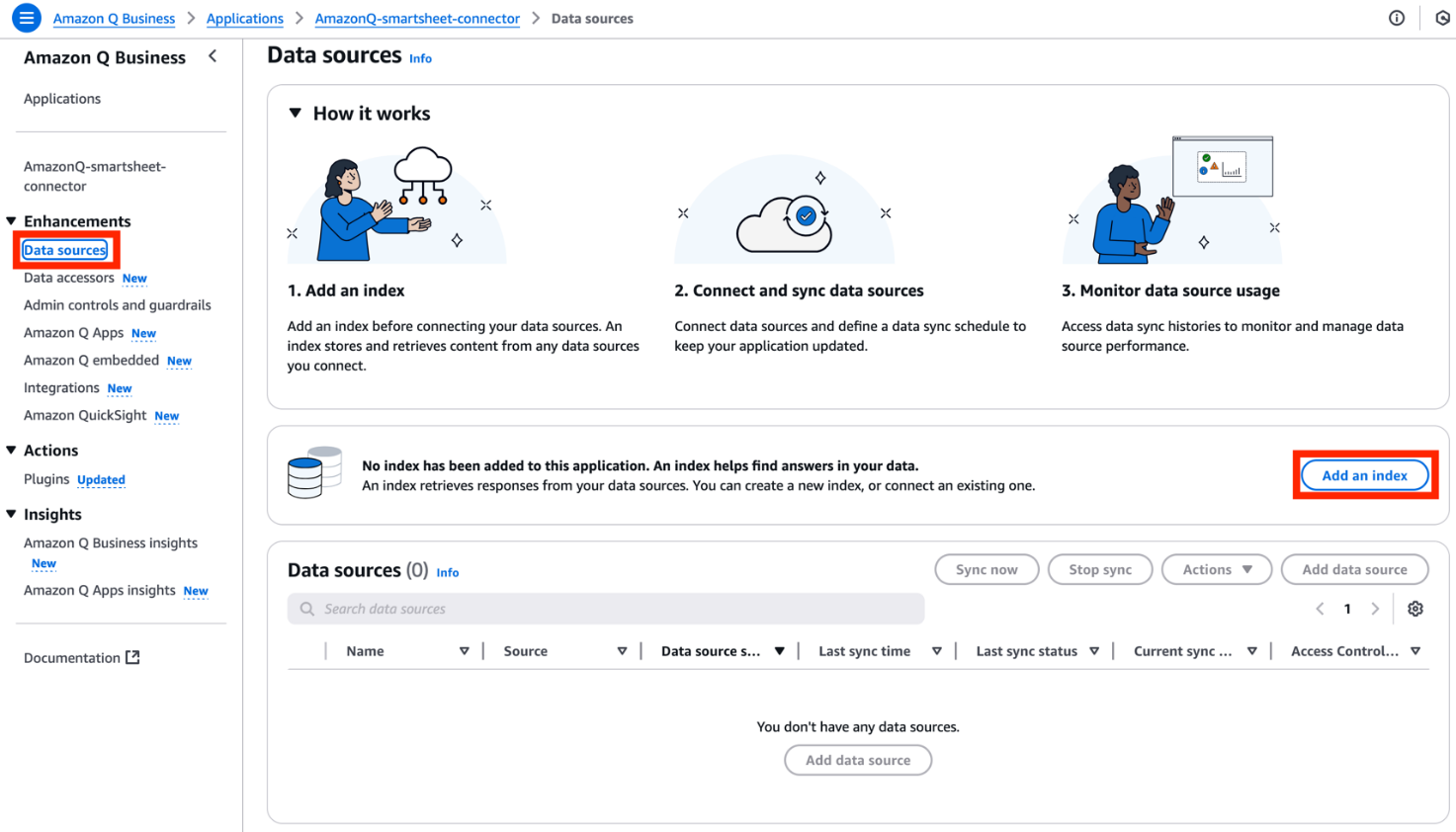
Task: Open the info panel icon in top bar
Action: pyautogui.click(x=1397, y=18)
